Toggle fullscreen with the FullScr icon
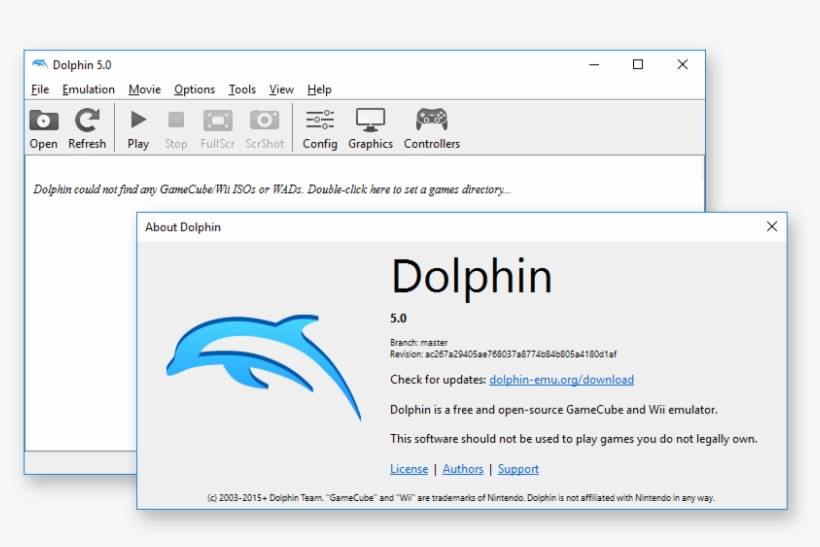820x547 pixels. 218,129
